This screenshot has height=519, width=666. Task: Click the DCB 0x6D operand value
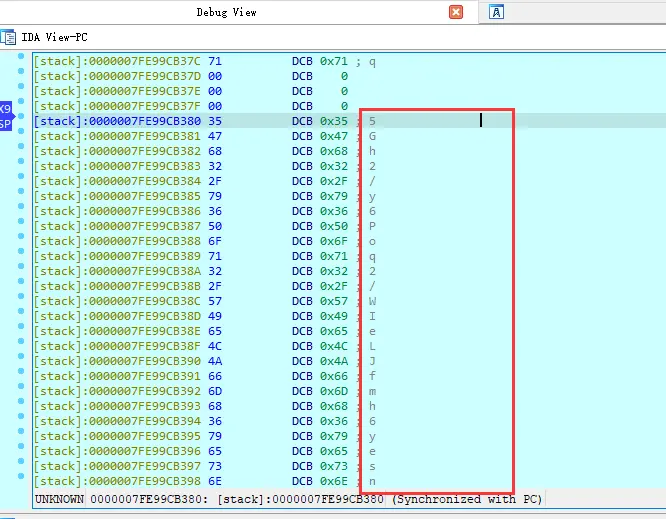pyautogui.click(x=334, y=391)
